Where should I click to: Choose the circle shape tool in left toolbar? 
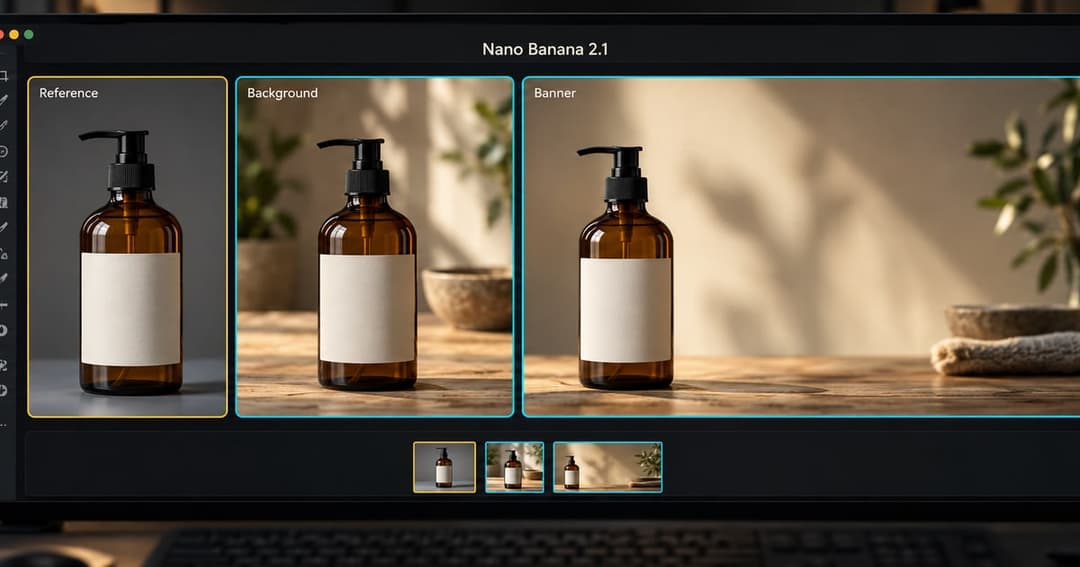[x=3, y=152]
